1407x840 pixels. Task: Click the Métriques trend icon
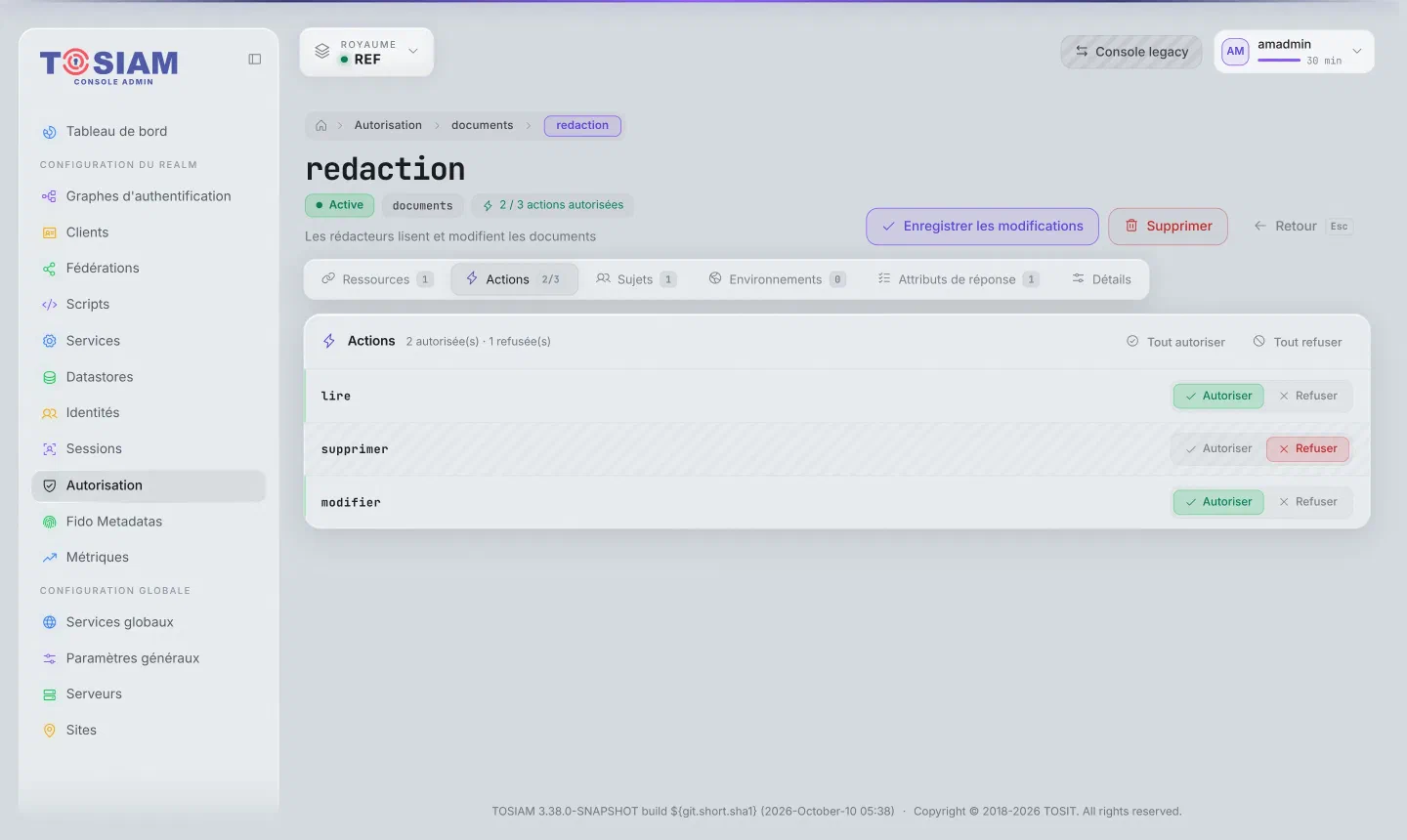click(x=49, y=558)
